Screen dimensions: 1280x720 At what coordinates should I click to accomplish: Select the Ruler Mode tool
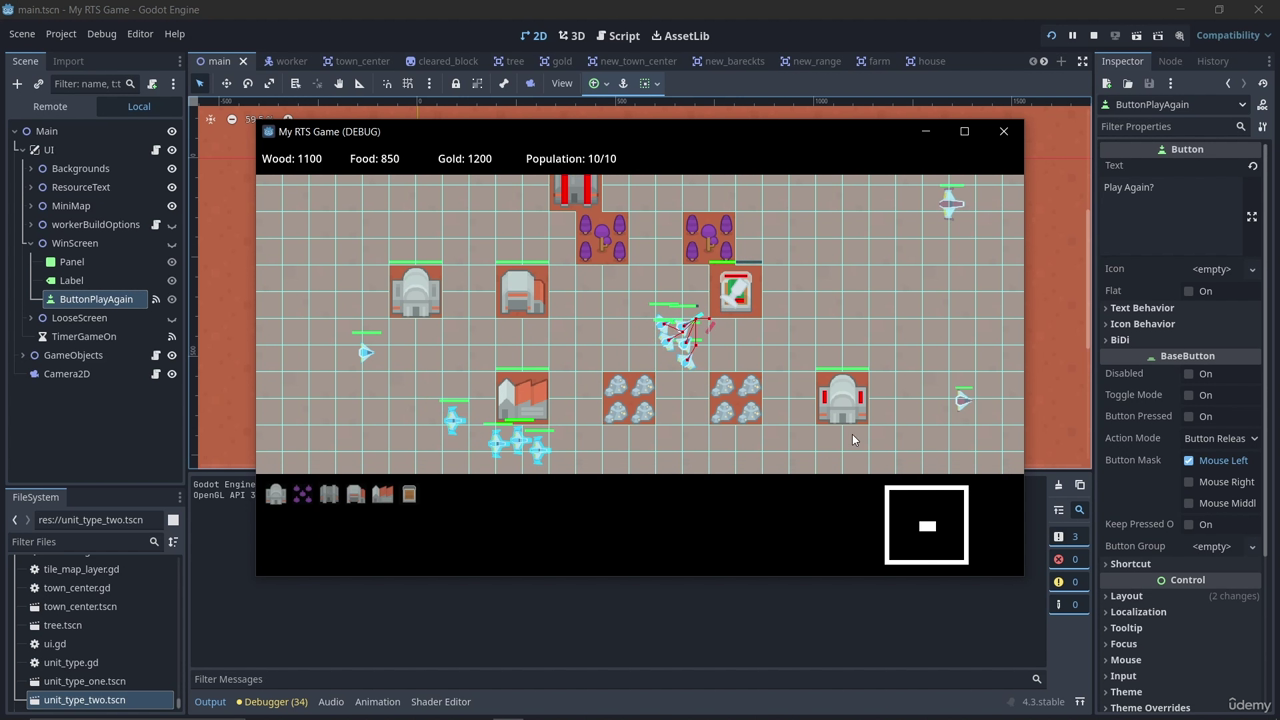pos(359,84)
